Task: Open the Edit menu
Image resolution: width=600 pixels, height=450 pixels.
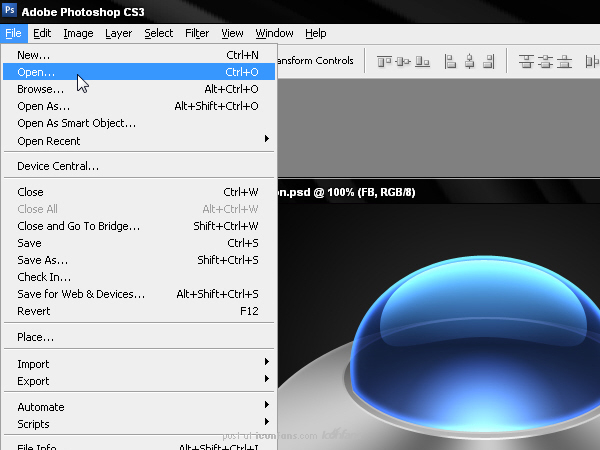Action: 42,34
